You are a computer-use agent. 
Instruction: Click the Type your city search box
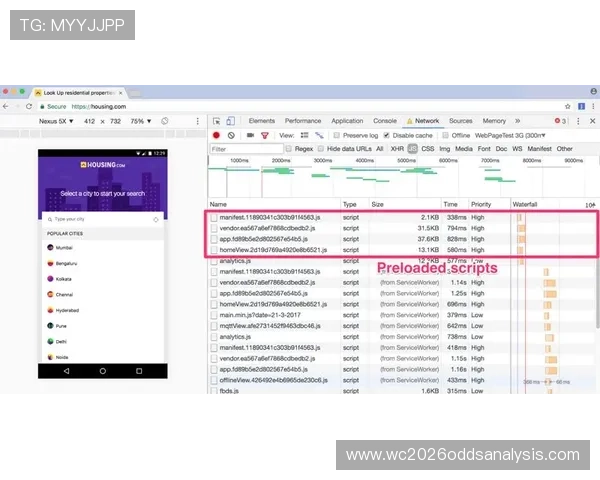point(103,219)
